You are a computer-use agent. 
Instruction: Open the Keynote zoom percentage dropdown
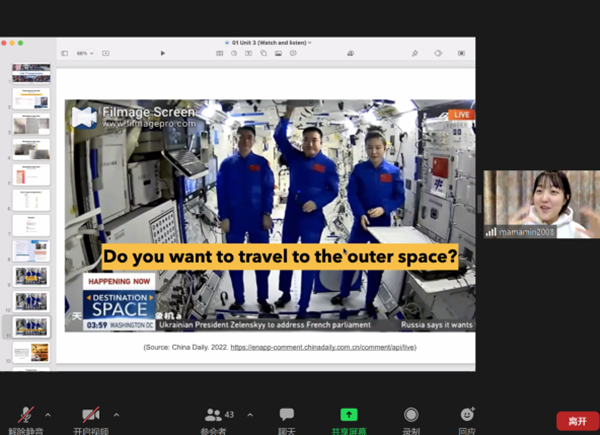pyautogui.click(x=88, y=53)
